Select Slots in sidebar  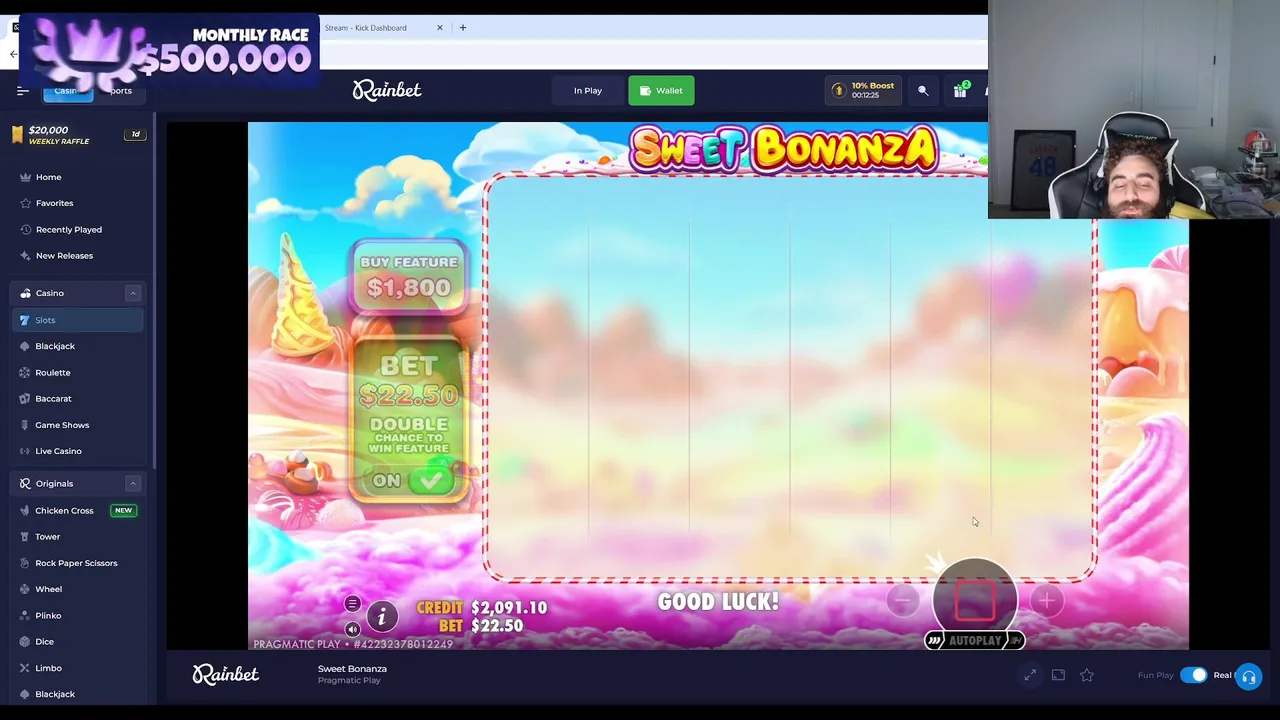[78, 320]
